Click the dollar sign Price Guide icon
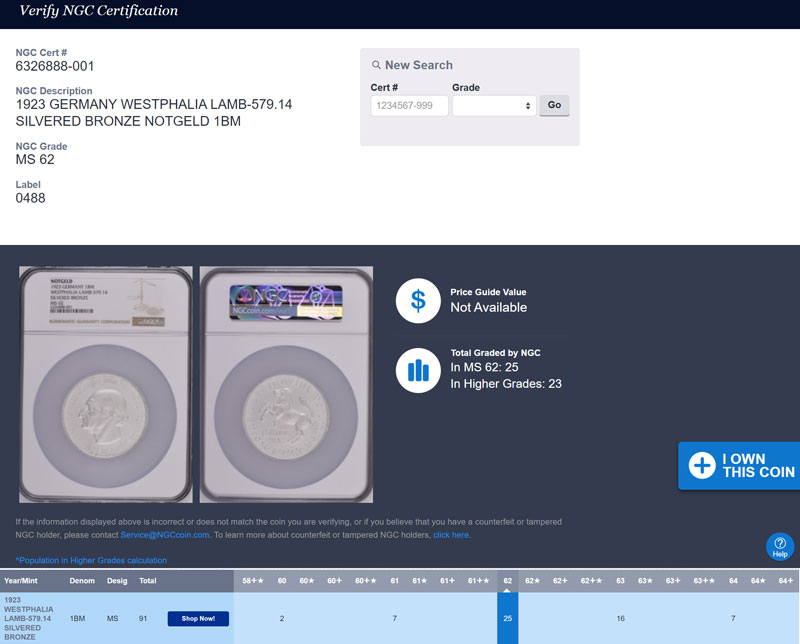Image resolution: width=800 pixels, height=644 pixels. [x=418, y=300]
